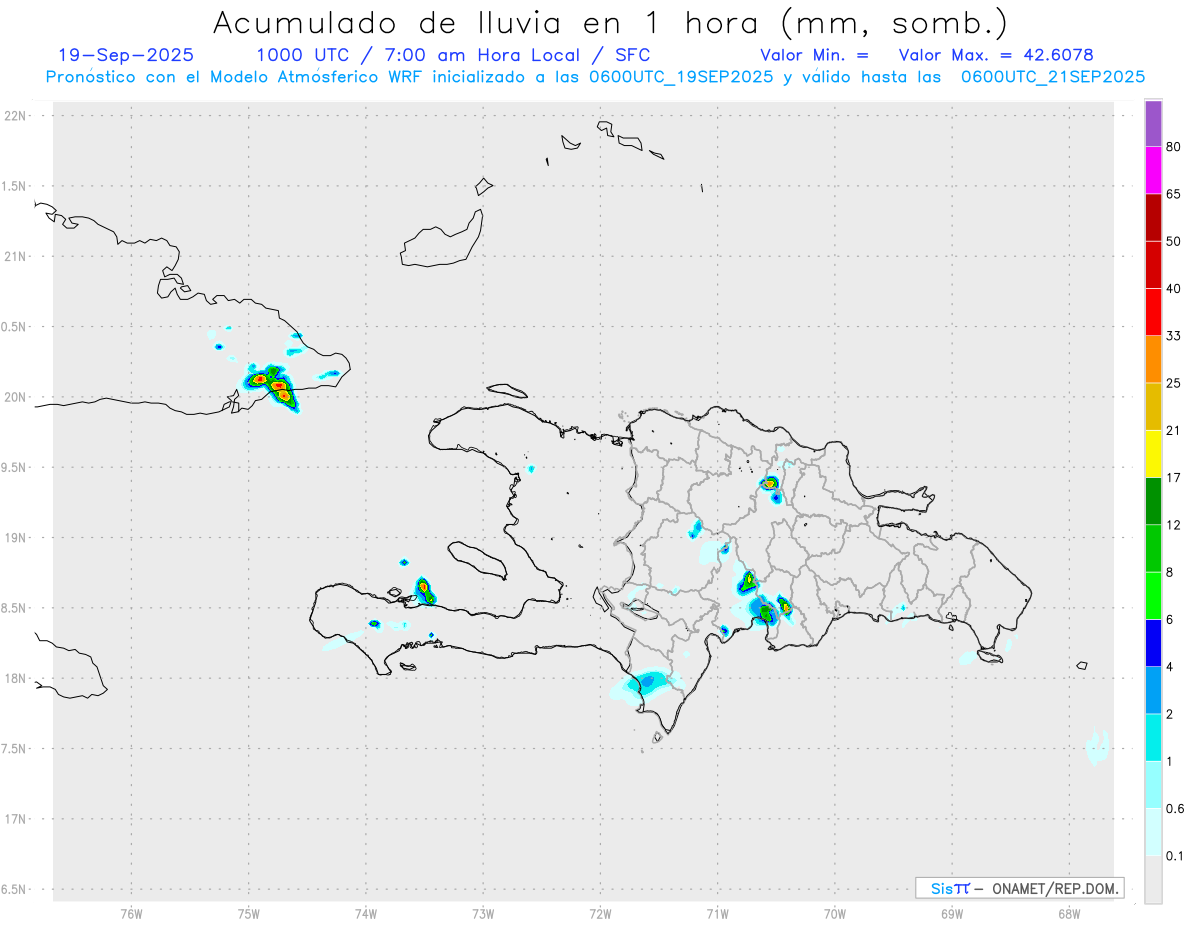Screen dimensions: 1200x927
Task: Click the '17N' latitude label
Action: (16, 819)
